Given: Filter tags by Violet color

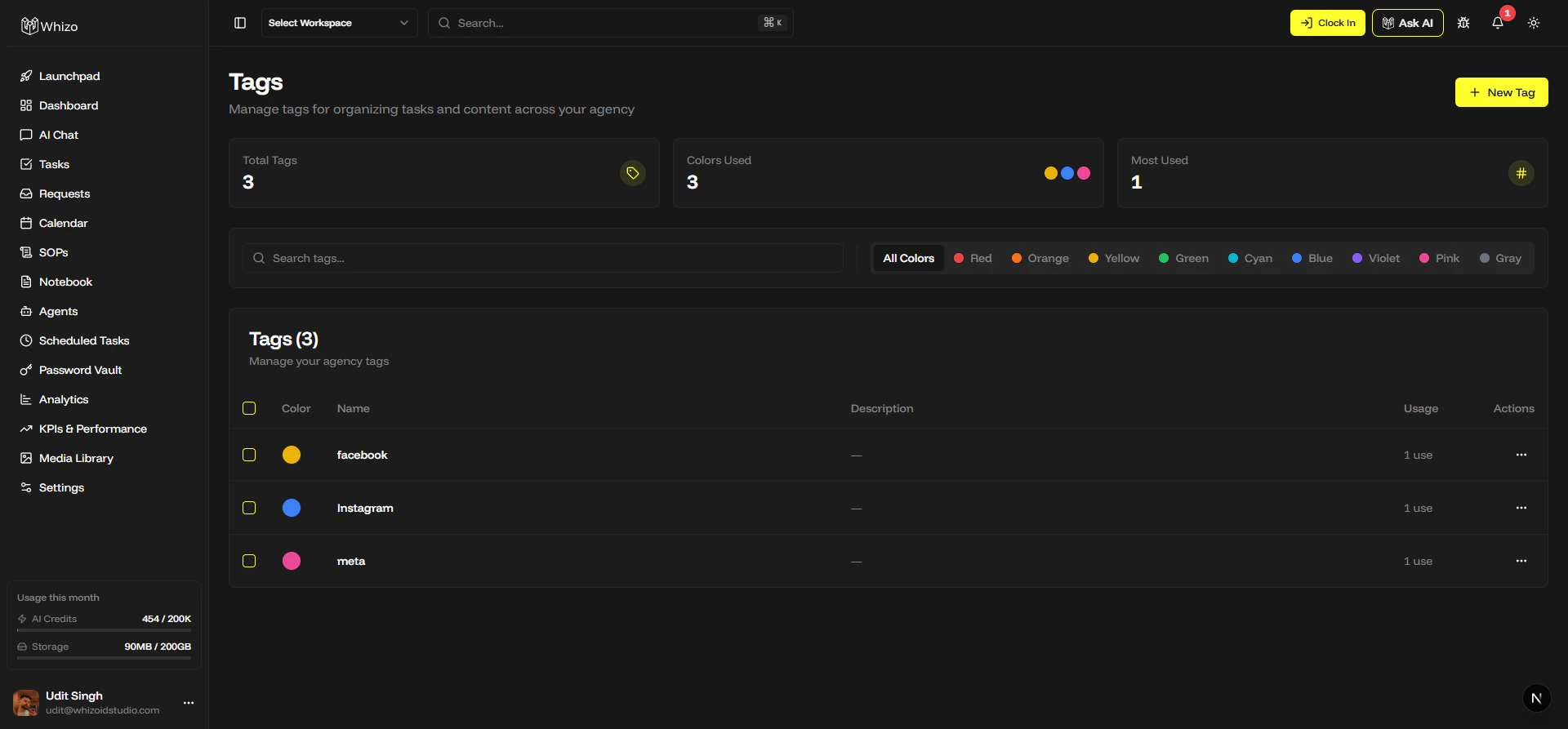Looking at the screenshot, I should [1376, 258].
